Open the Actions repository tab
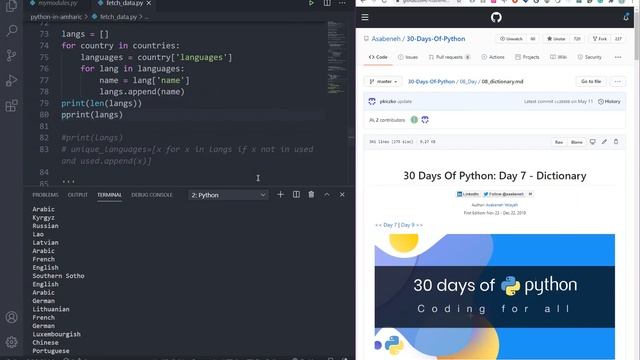The image size is (640, 360). click(493, 57)
